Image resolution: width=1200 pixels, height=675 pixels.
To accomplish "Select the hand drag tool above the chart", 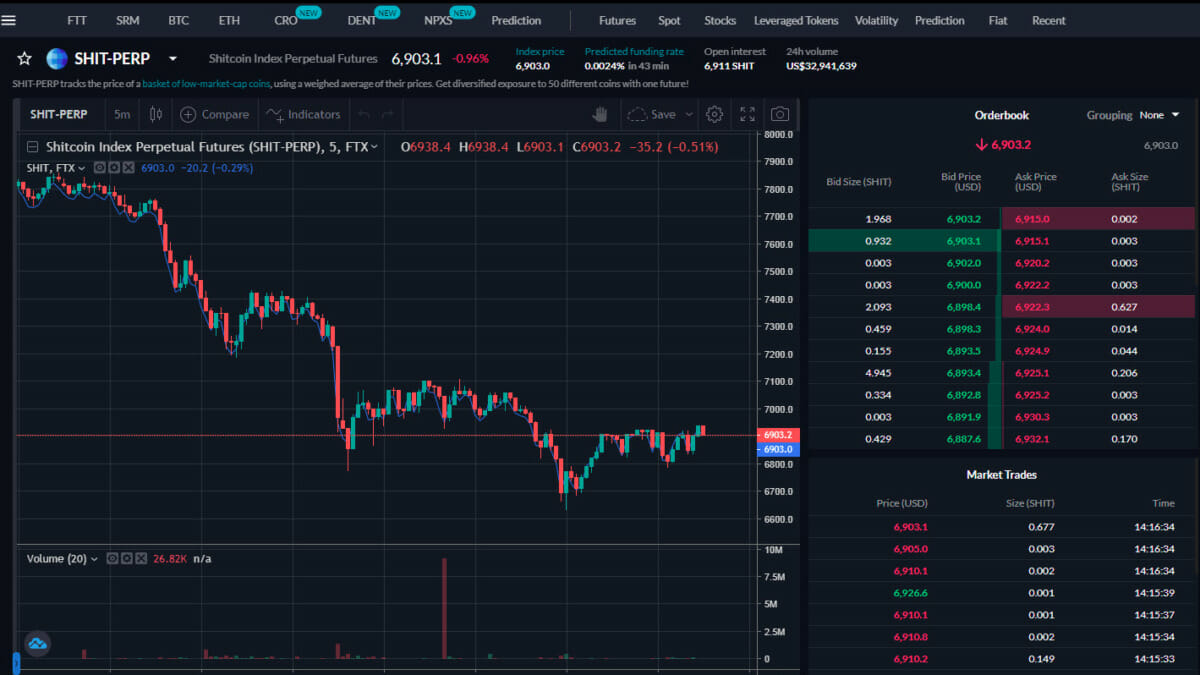I will [600, 115].
